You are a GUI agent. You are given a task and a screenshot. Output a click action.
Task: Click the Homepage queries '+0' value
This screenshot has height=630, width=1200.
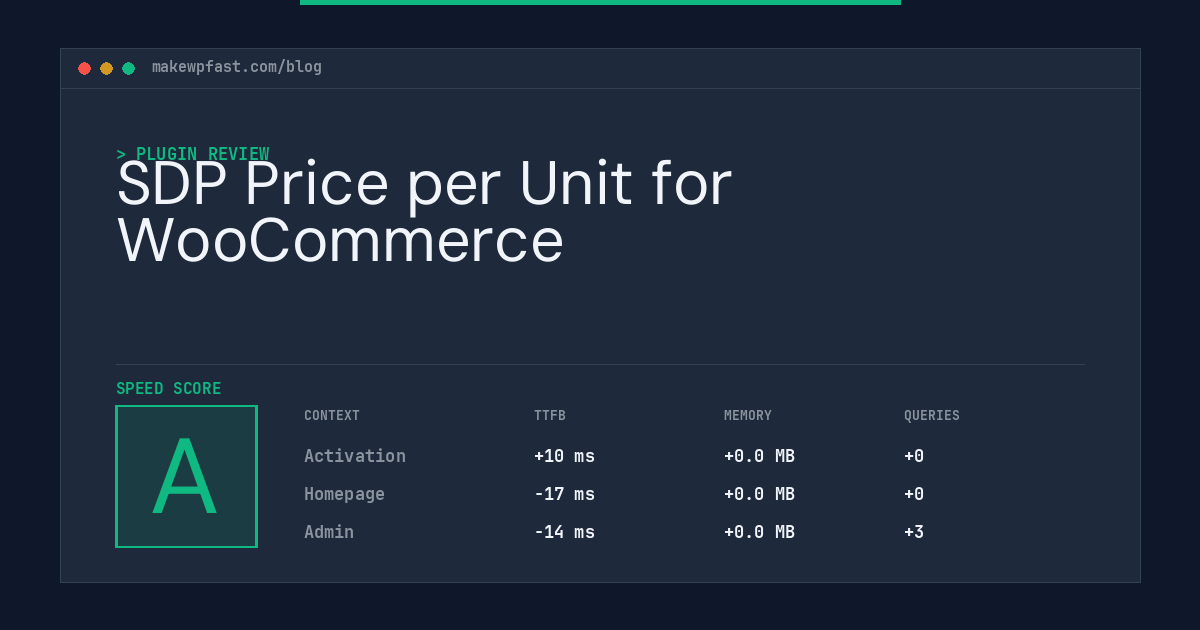pyautogui.click(x=914, y=494)
